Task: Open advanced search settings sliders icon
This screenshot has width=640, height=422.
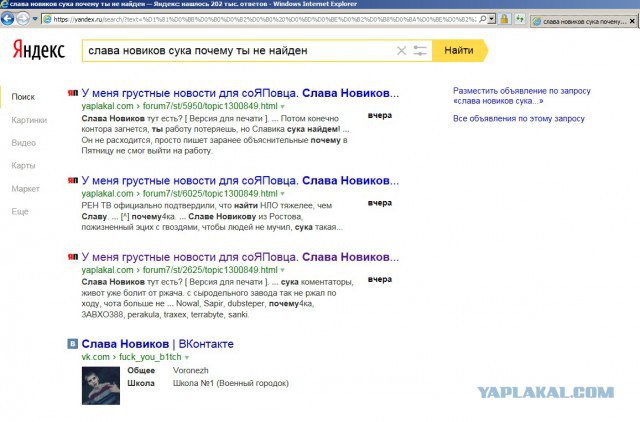Action: 420,51
